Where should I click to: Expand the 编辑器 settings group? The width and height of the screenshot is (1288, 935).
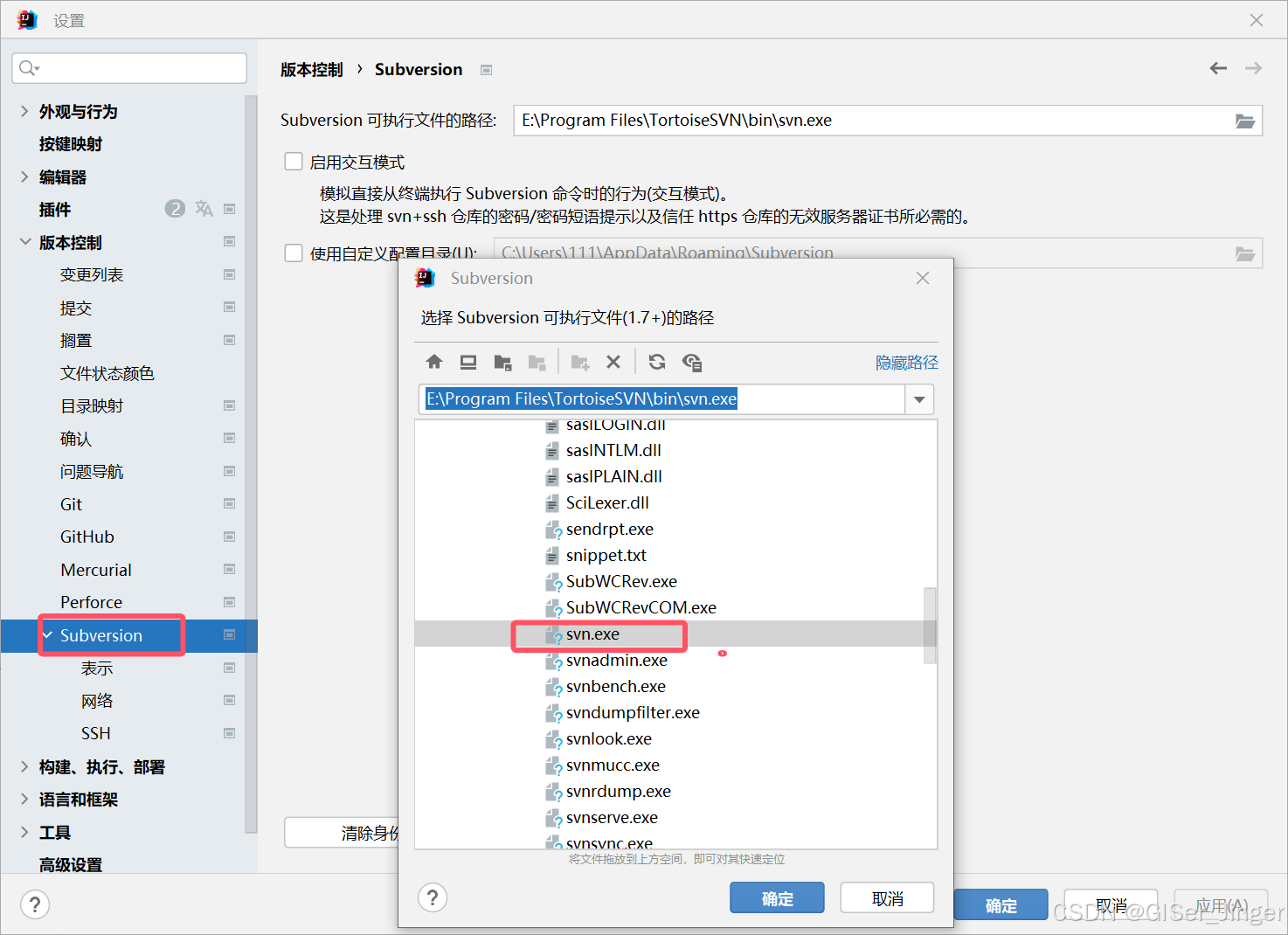pyautogui.click(x=24, y=177)
